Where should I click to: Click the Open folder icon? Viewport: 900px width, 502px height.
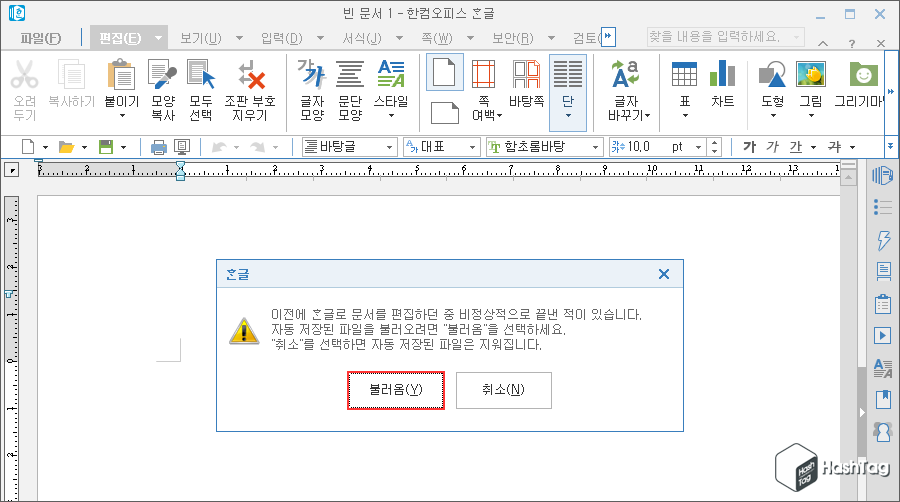(x=67, y=147)
